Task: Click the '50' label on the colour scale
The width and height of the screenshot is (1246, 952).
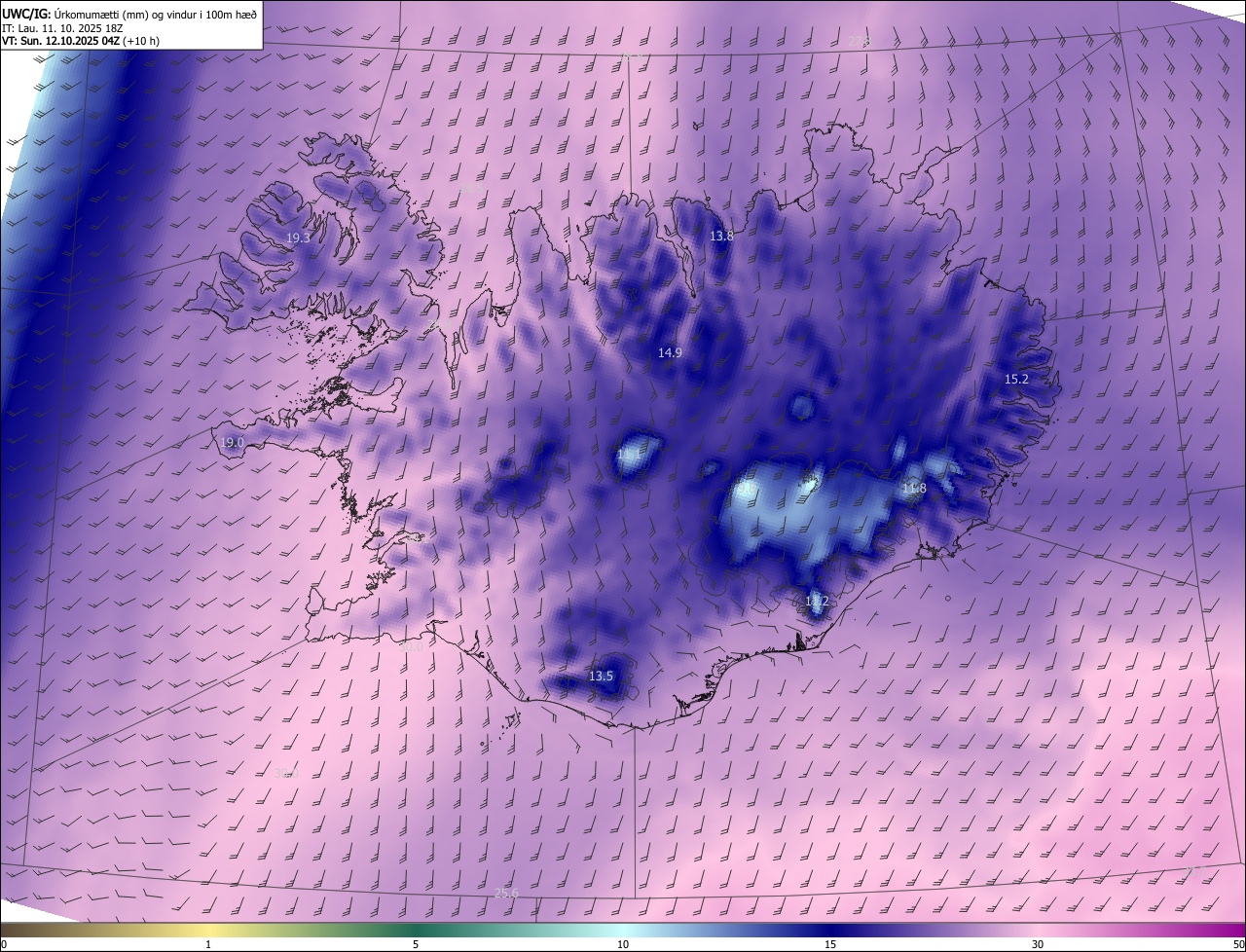Action: click(1238, 944)
